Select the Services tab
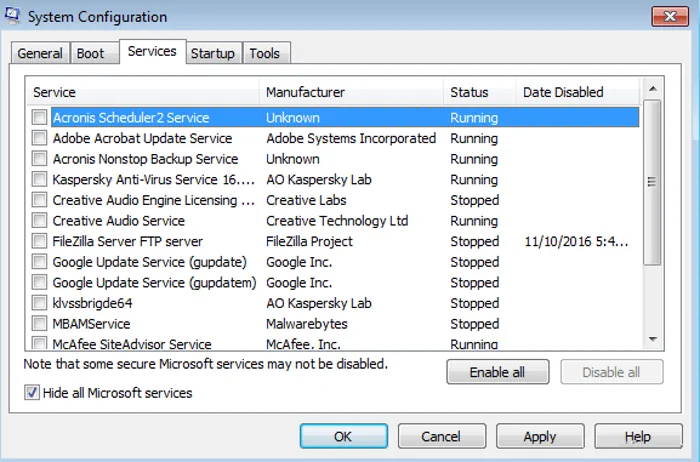The width and height of the screenshot is (700, 462). coord(152,52)
